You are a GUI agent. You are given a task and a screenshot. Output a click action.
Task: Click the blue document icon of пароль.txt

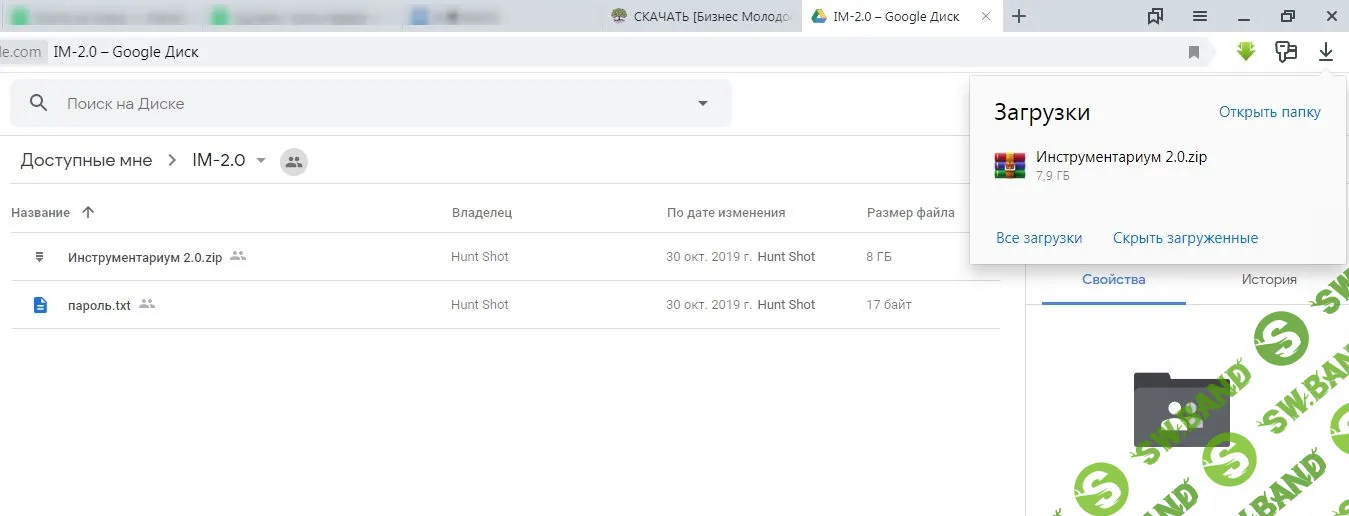[x=40, y=305]
